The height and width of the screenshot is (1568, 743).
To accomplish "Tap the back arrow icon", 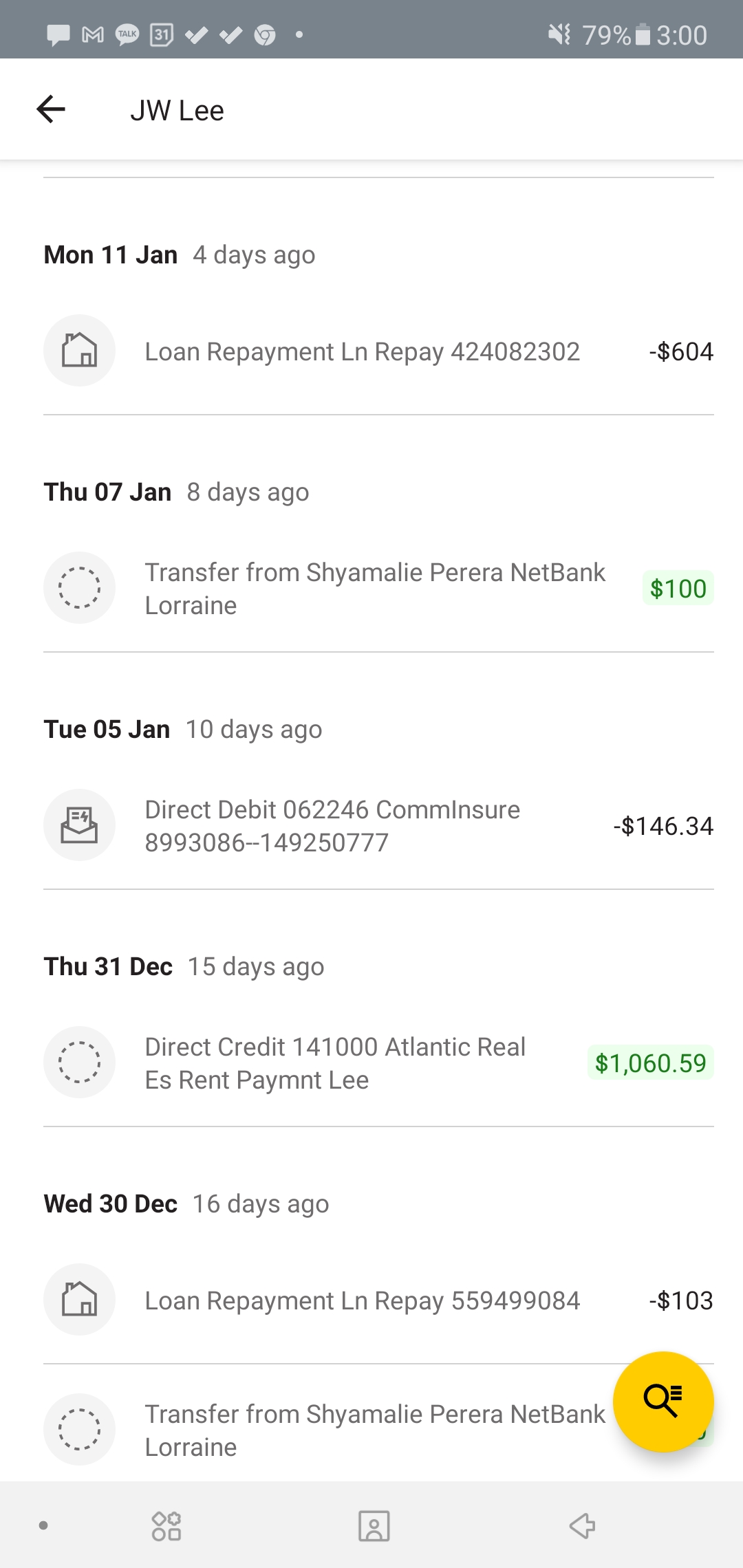I will pyautogui.click(x=51, y=109).
